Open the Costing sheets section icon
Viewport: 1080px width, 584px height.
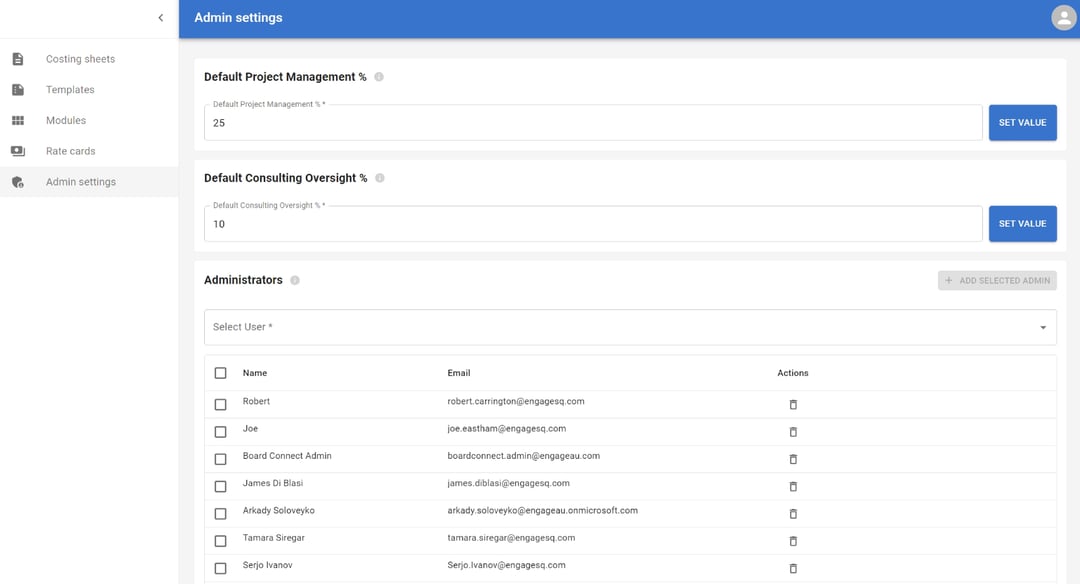[x=17, y=58]
